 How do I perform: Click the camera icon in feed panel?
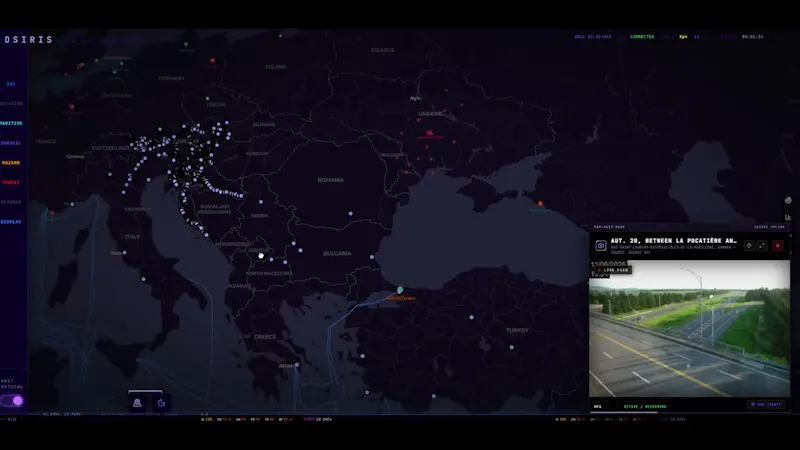click(x=601, y=246)
